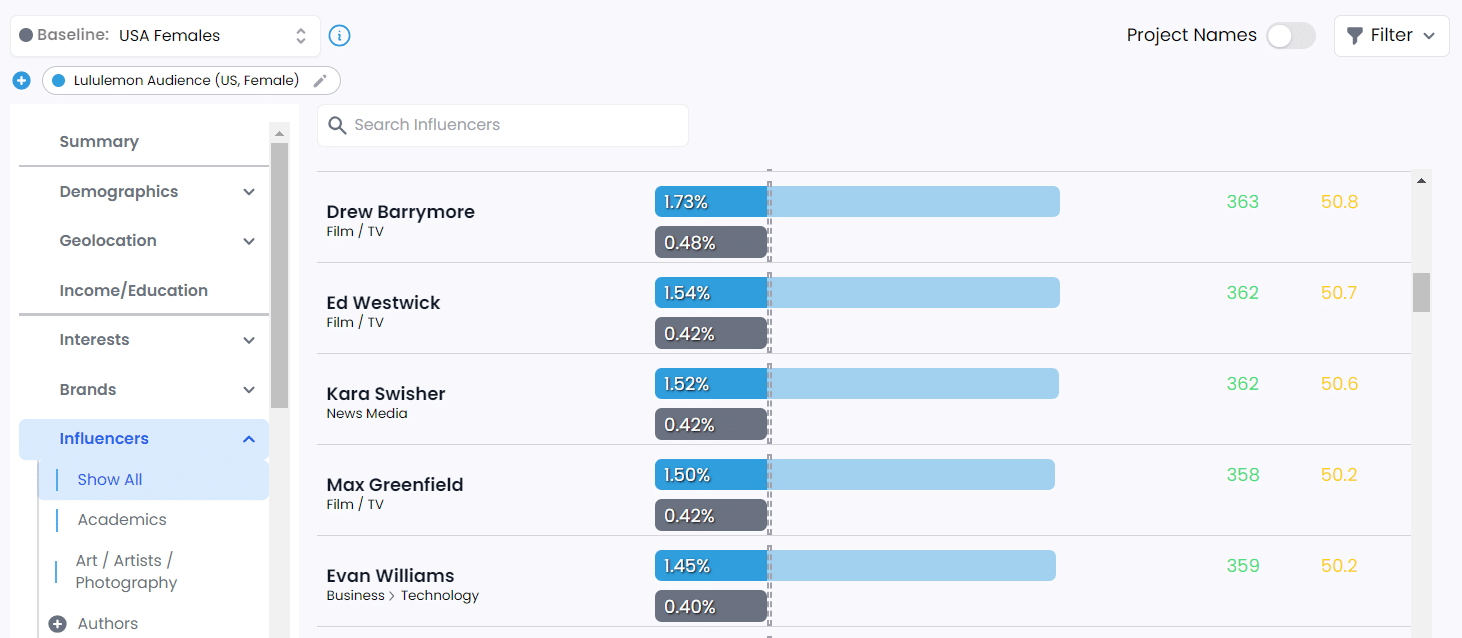Open Drew Barrymore influencer entry
The height and width of the screenshot is (638, 1462).
pos(400,212)
